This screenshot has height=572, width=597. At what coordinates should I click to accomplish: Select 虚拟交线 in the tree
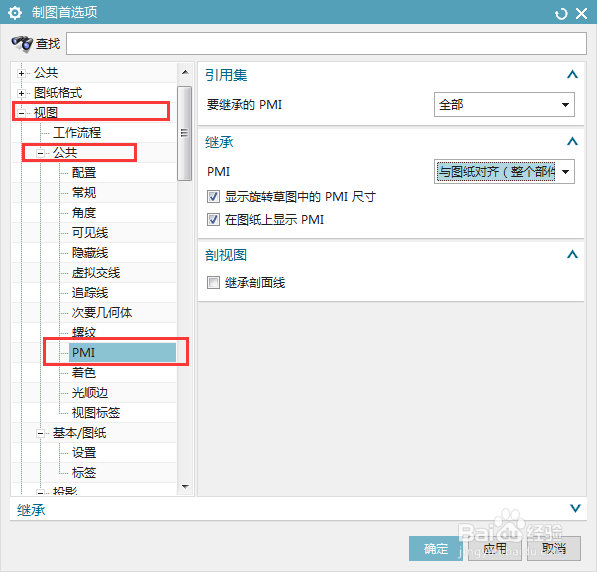coord(96,273)
